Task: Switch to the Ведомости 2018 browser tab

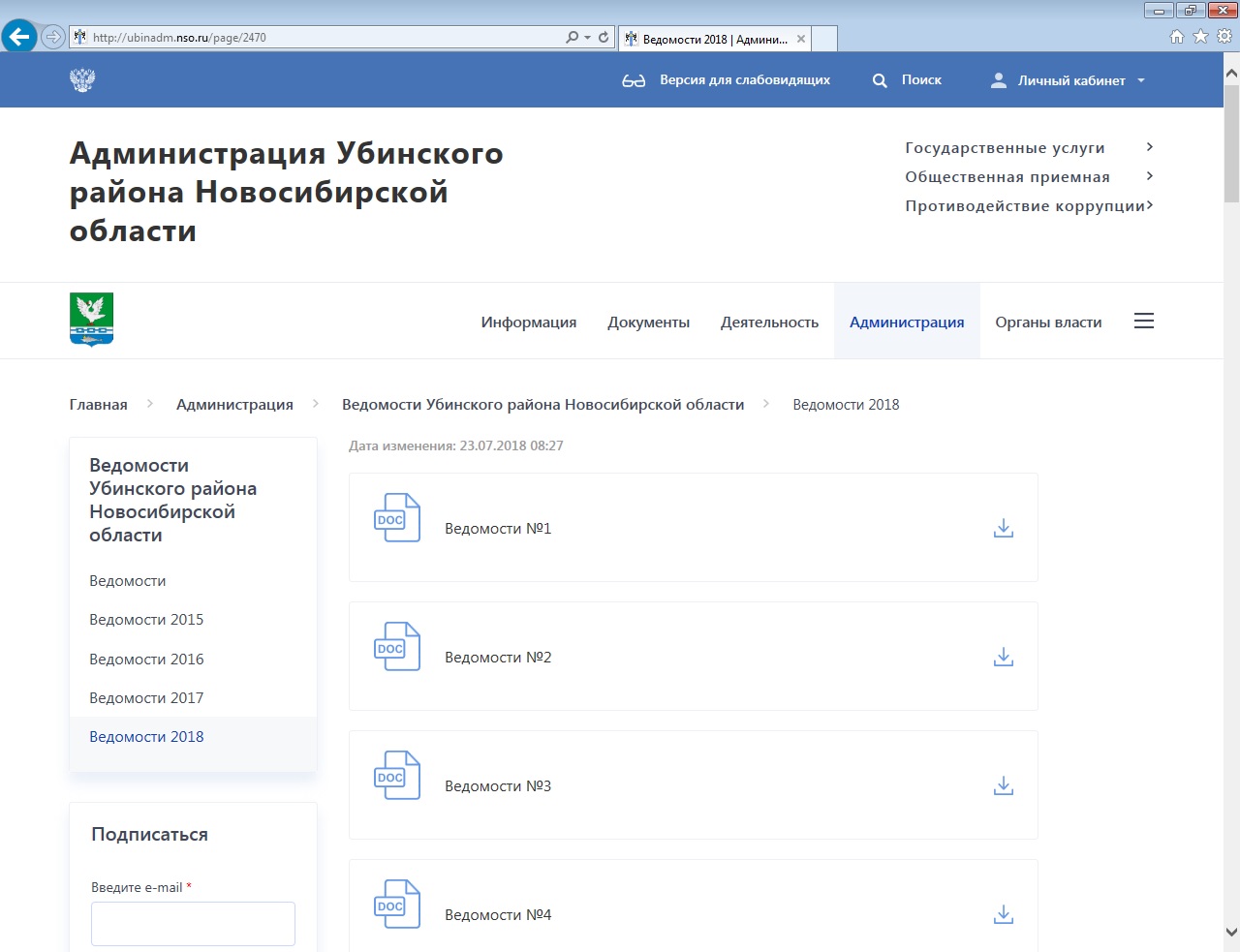Action: pos(714,39)
